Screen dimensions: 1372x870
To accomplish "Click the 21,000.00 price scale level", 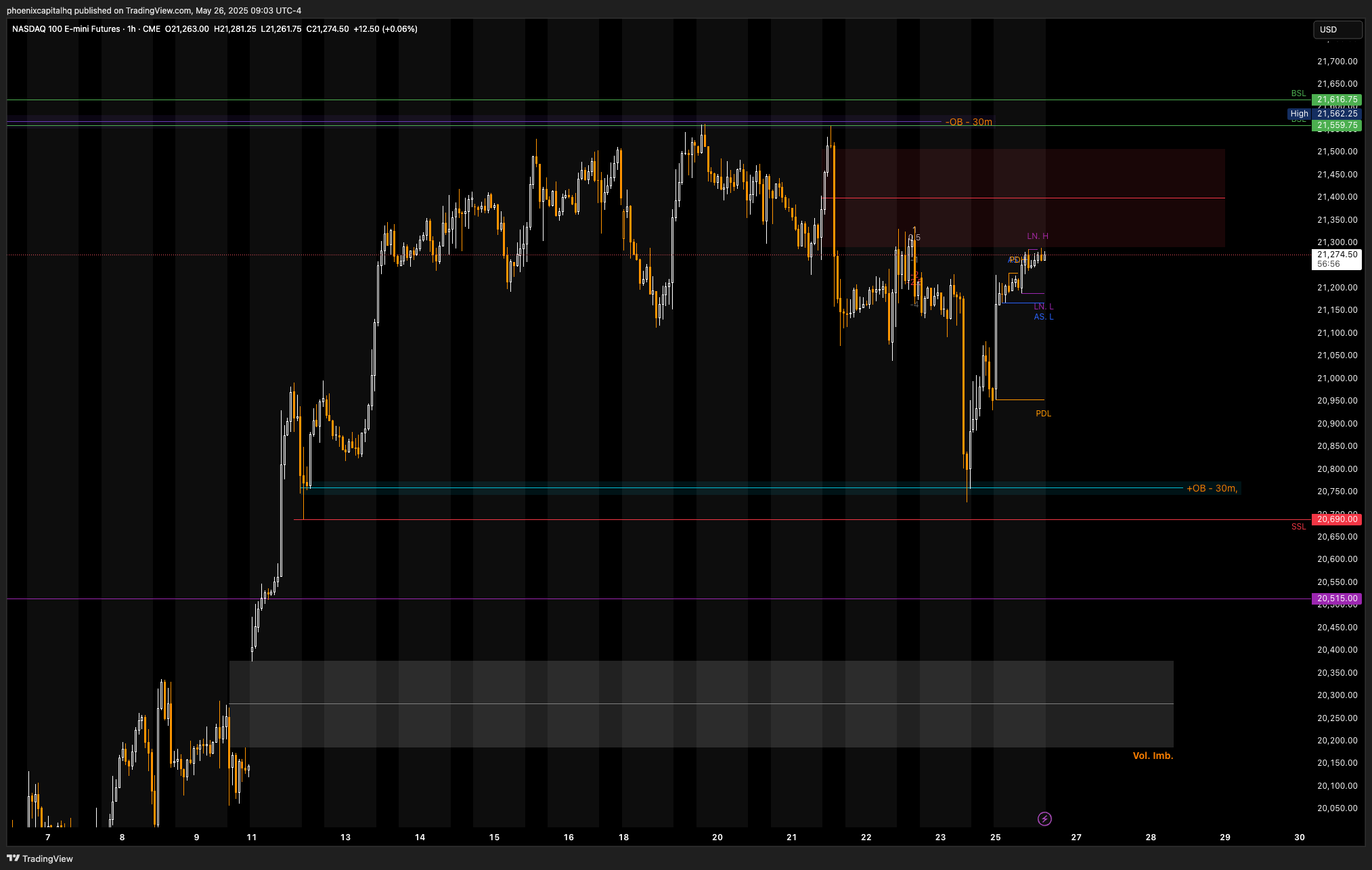I will pyautogui.click(x=1337, y=378).
